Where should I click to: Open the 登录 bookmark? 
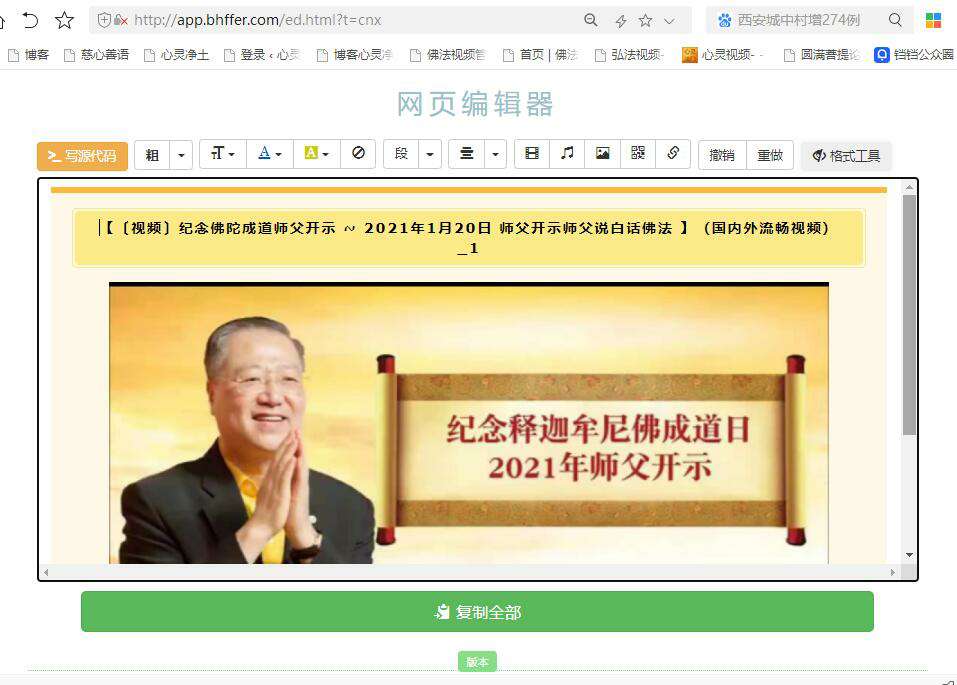262,55
